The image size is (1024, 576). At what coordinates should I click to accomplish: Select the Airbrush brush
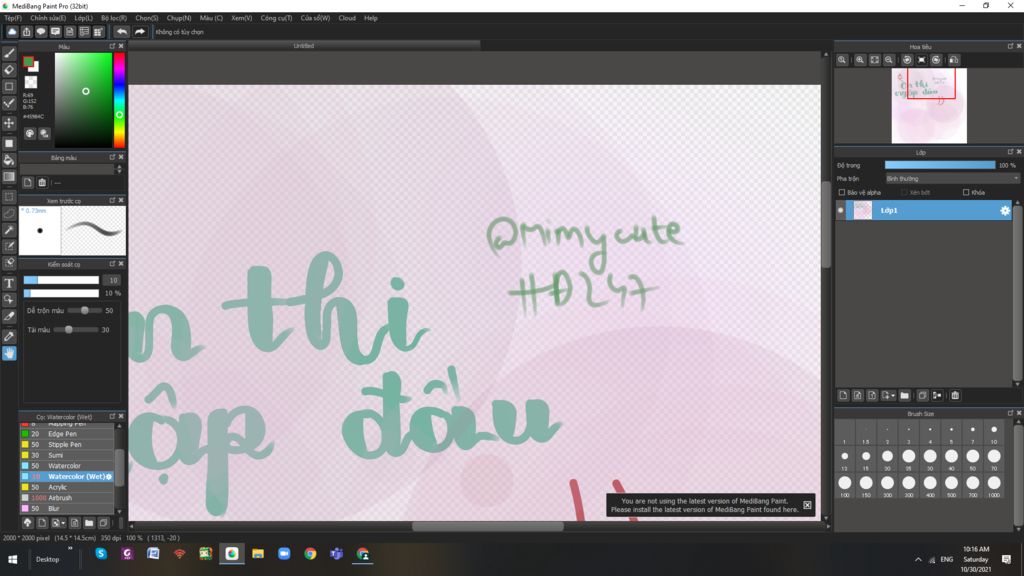(67, 498)
